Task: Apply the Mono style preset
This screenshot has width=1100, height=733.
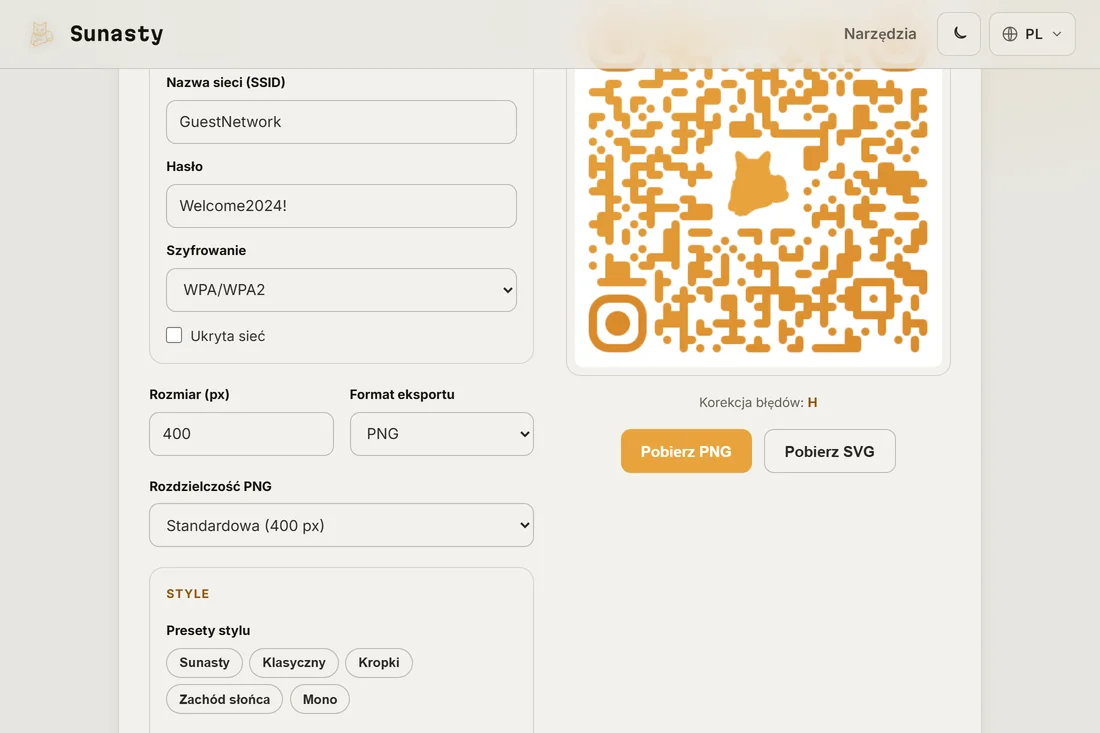Action: [320, 699]
